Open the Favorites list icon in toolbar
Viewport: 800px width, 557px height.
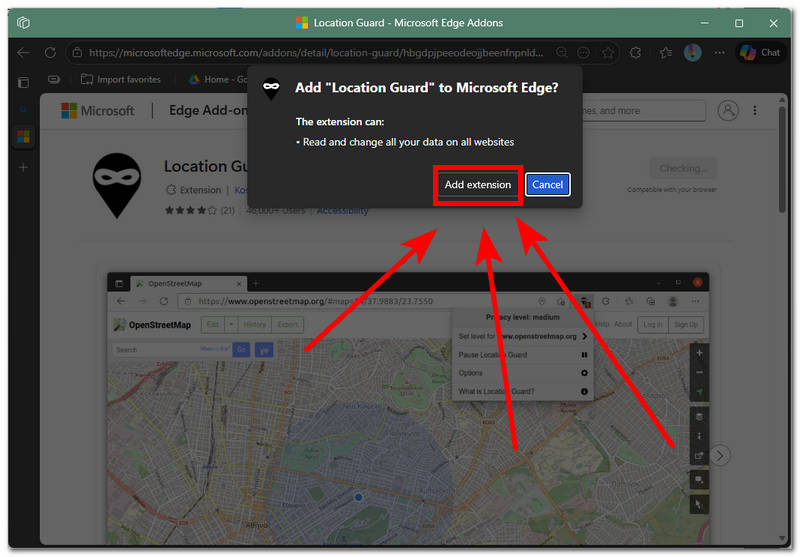[665, 53]
